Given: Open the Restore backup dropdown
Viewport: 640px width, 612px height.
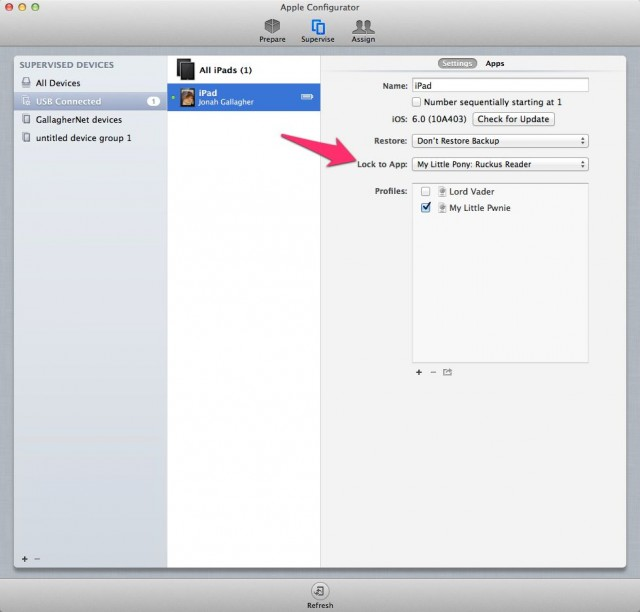Looking at the screenshot, I should [x=500, y=141].
